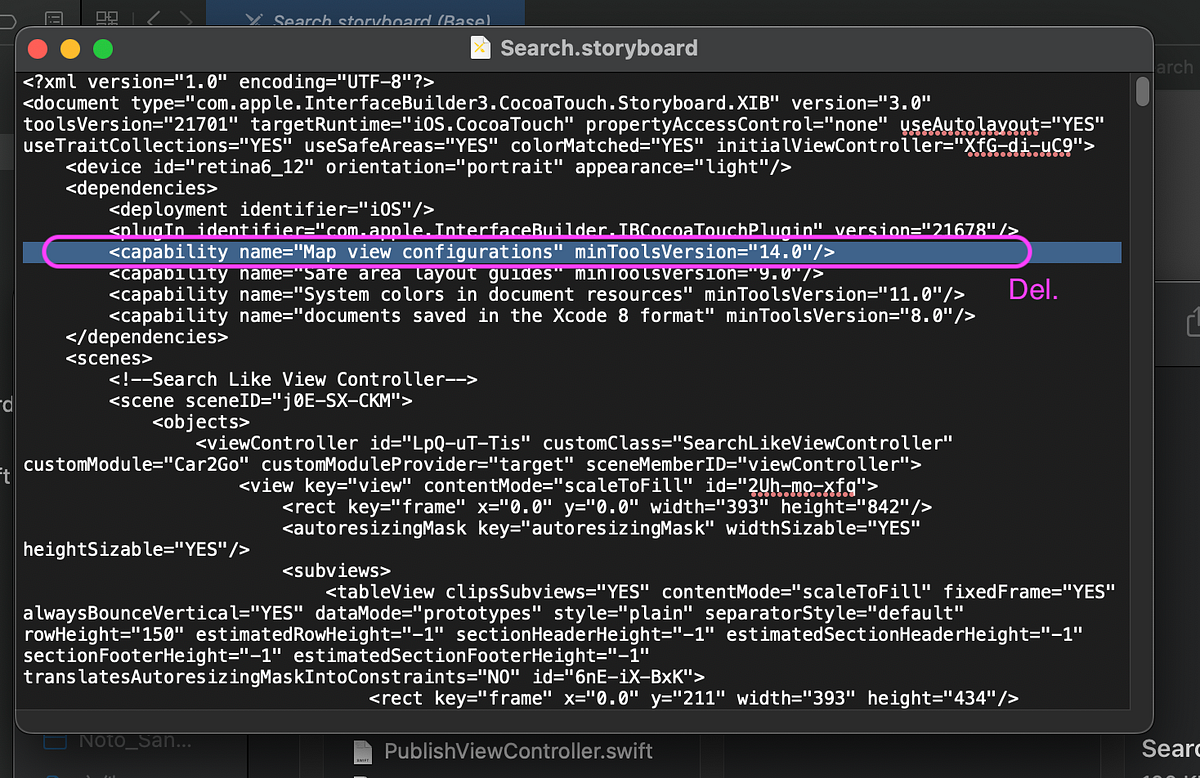1200x778 pixels.
Task: Open the editor options icon in the toolbar
Action: (x=108, y=18)
